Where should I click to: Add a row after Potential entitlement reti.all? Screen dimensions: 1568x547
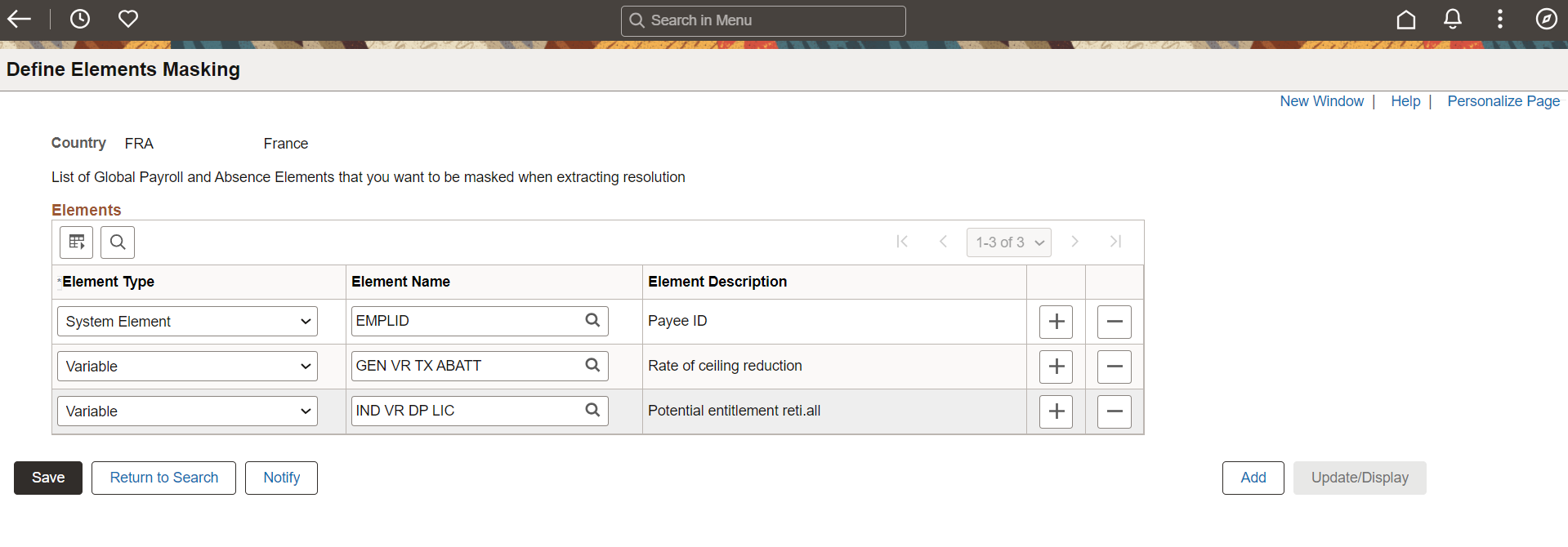click(x=1056, y=411)
